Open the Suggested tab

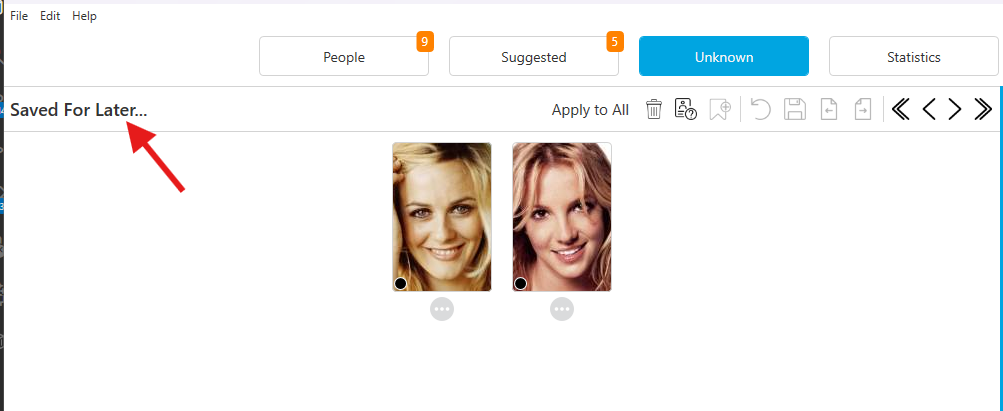[534, 57]
